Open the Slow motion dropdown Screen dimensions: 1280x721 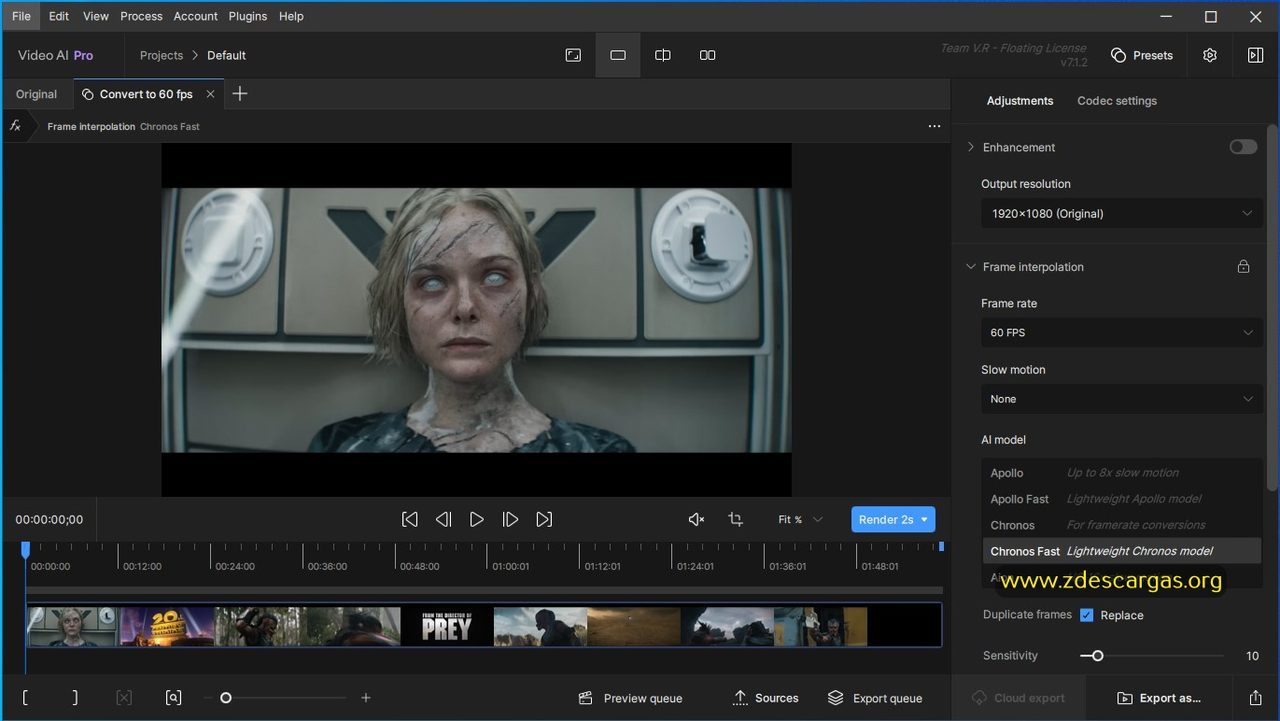[1122, 399]
